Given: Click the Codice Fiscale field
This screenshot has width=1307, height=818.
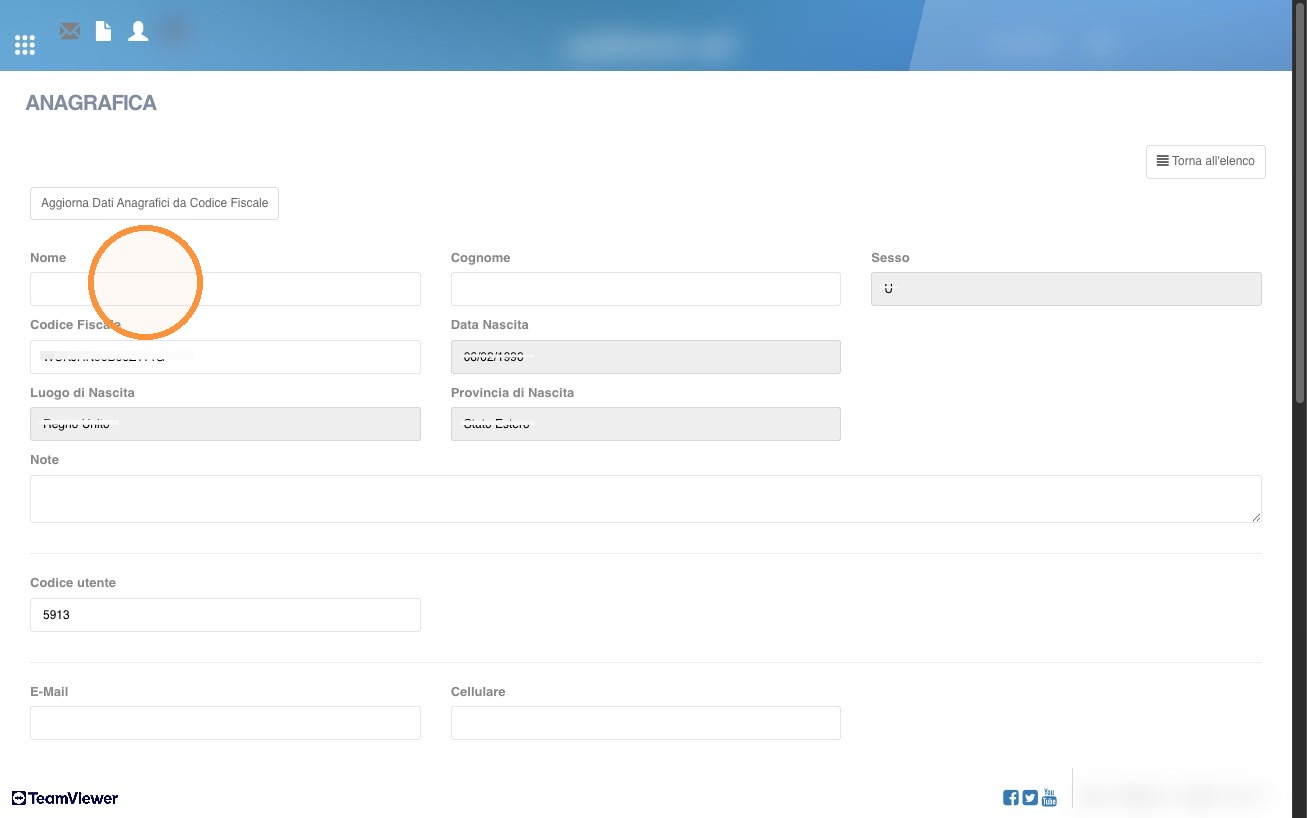Looking at the screenshot, I should (x=225, y=357).
